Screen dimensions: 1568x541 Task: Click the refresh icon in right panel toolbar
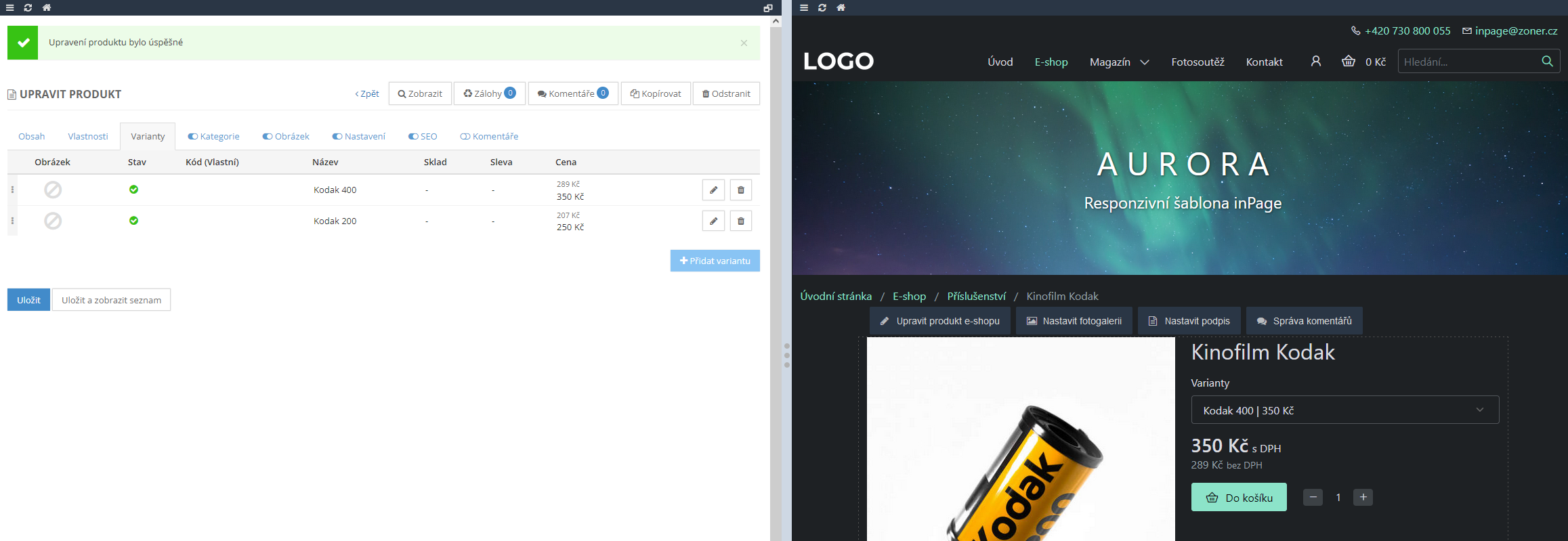click(x=822, y=7)
